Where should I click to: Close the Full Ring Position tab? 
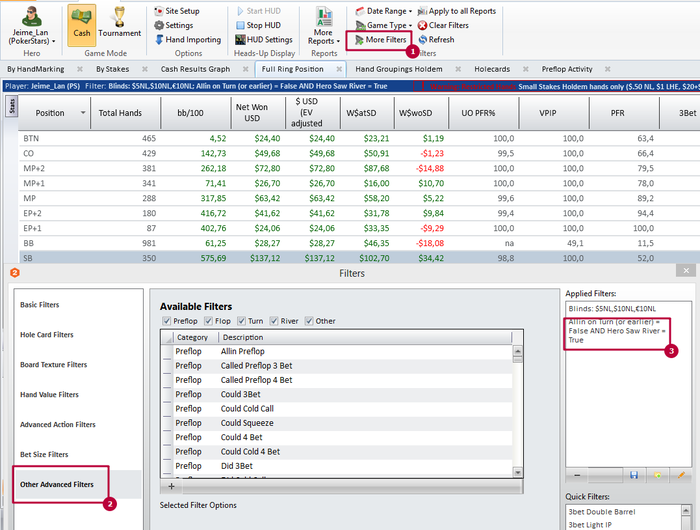point(339,69)
